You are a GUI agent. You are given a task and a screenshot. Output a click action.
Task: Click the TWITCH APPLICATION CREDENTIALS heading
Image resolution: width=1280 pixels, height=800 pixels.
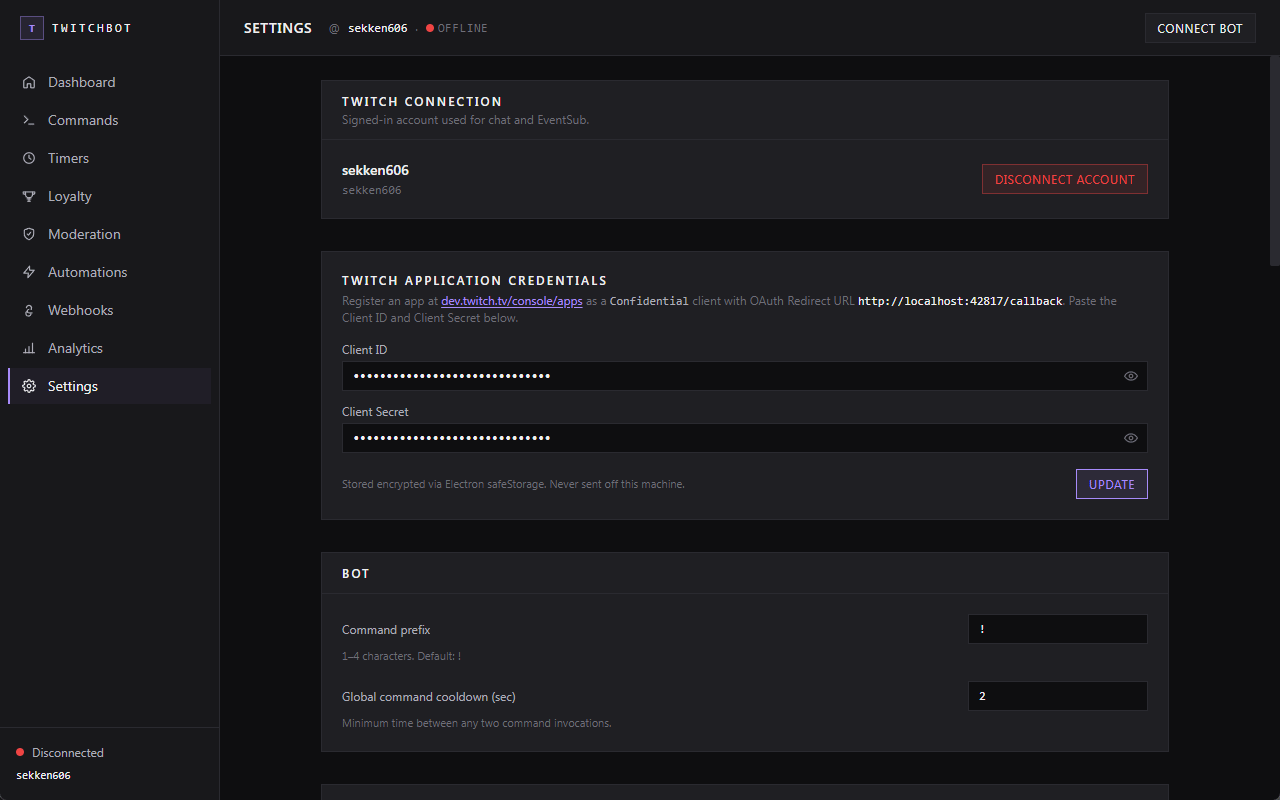point(474,281)
